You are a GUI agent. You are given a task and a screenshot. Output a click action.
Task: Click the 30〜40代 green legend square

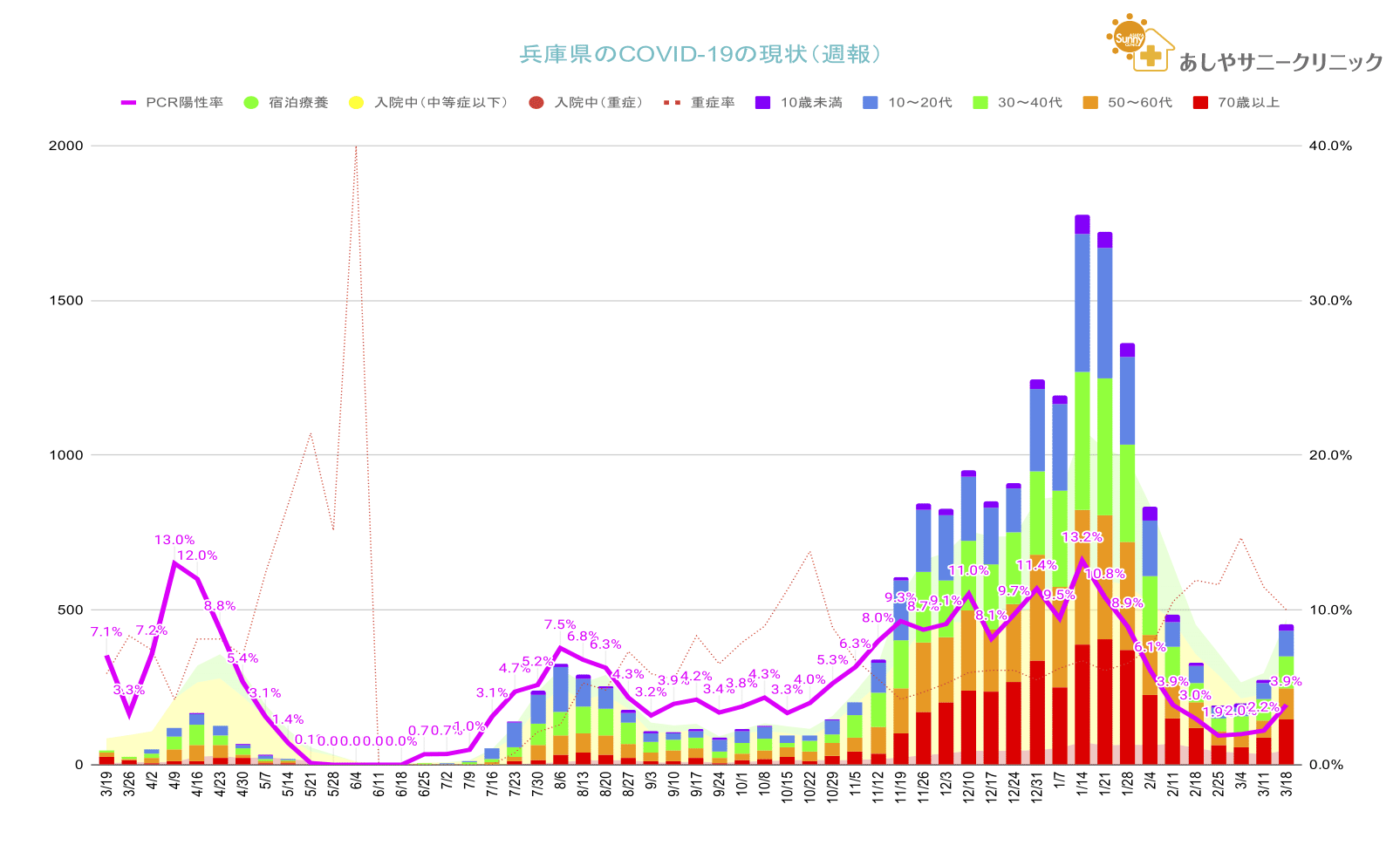pyautogui.click(x=980, y=103)
